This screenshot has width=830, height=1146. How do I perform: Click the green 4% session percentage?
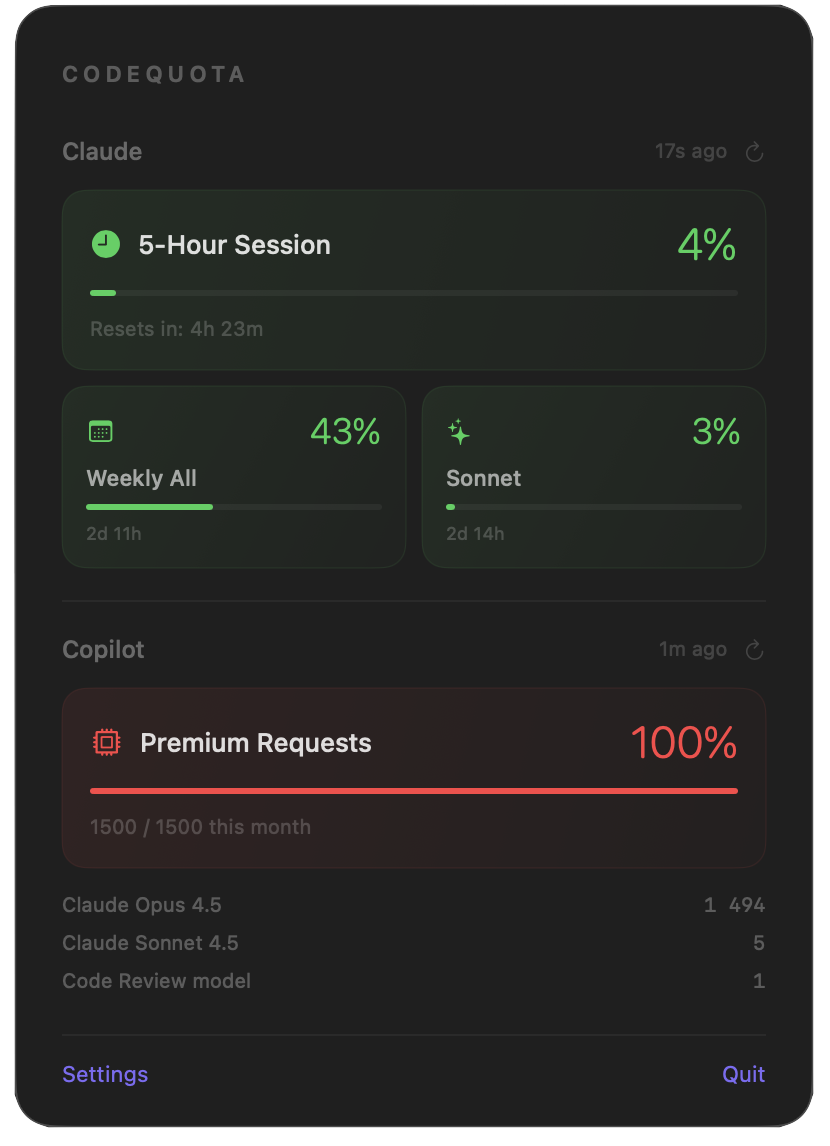click(705, 244)
